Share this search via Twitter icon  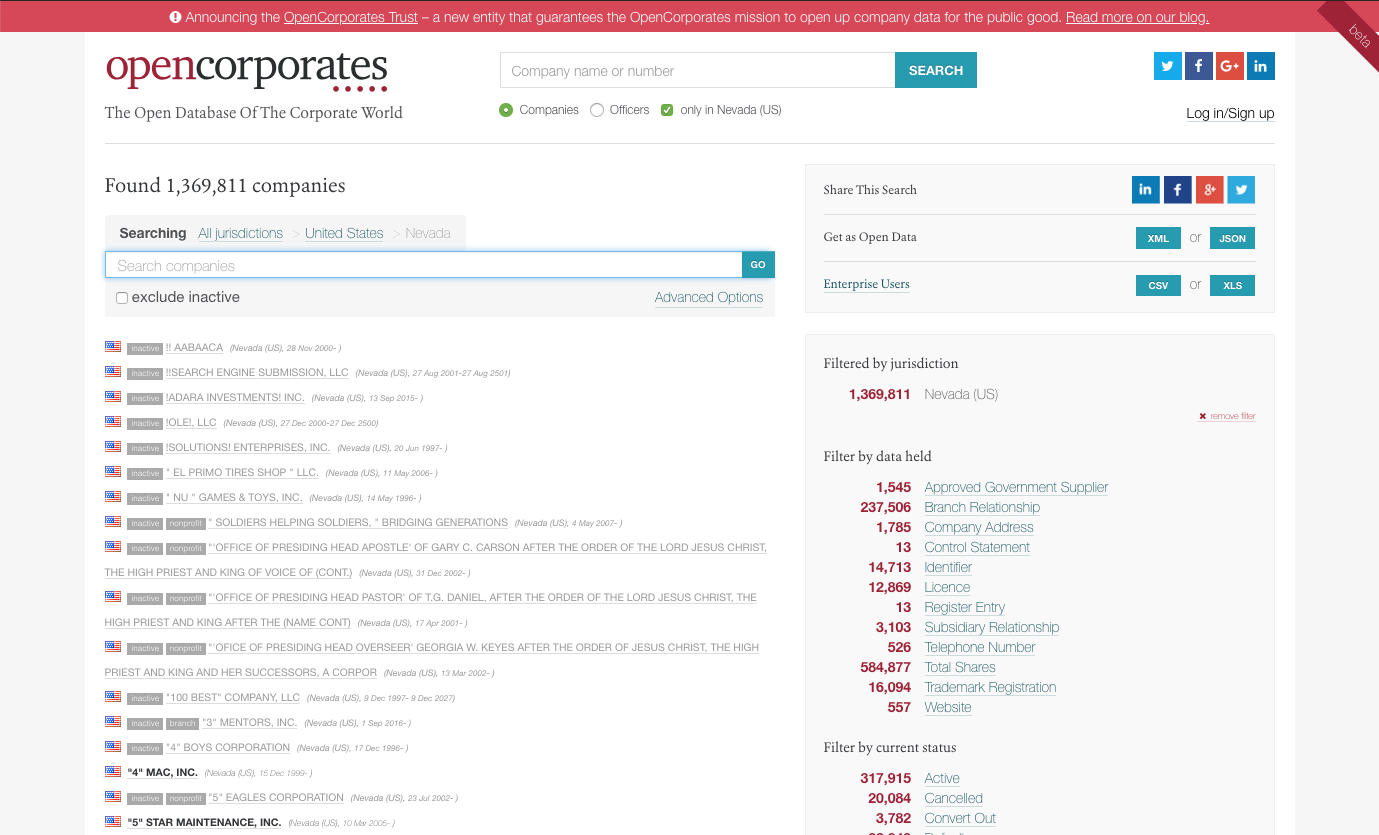(x=1241, y=189)
